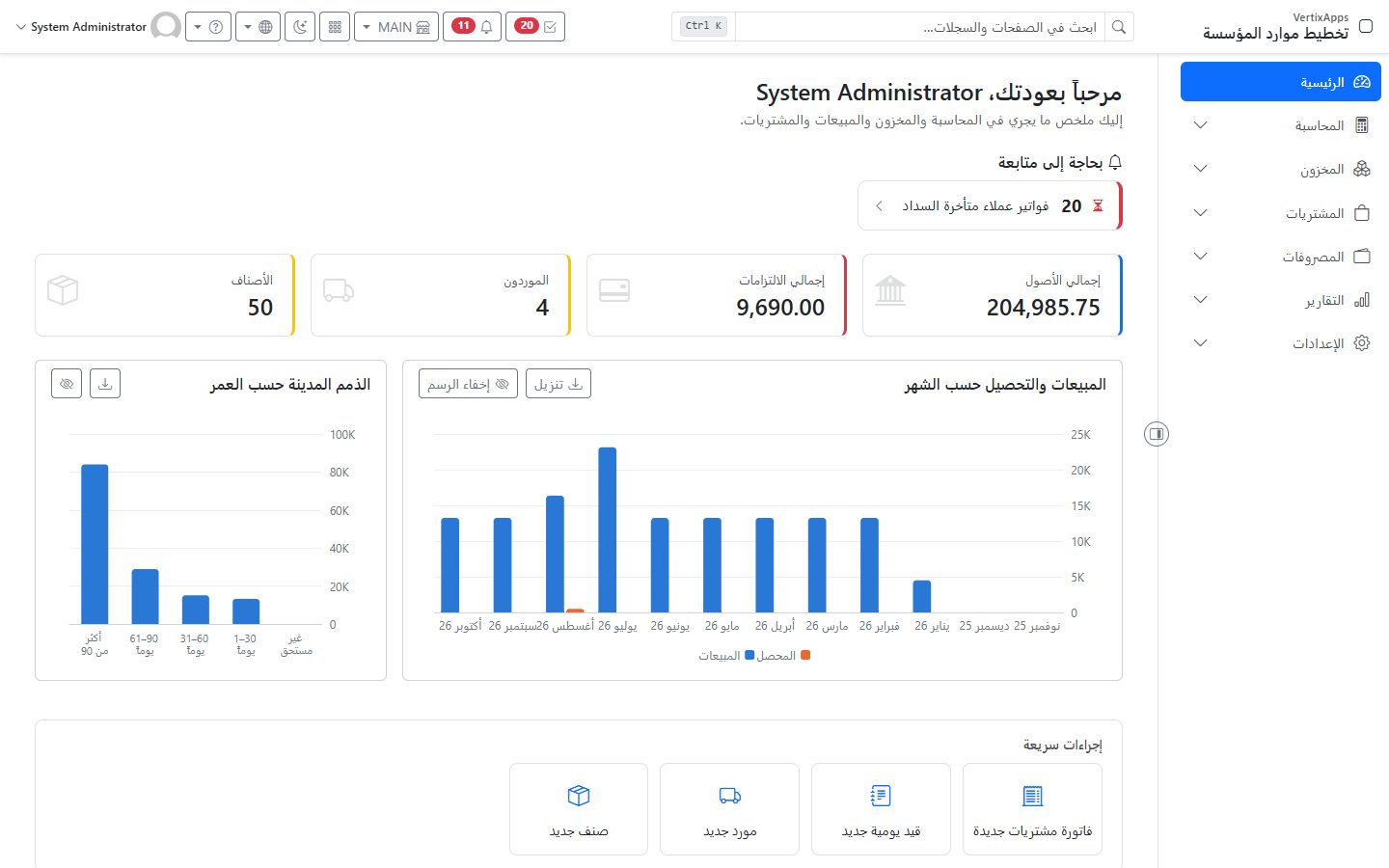Click the magnifier icon in the search bar
The height and width of the screenshot is (868, 1389).
(1119, 27)
